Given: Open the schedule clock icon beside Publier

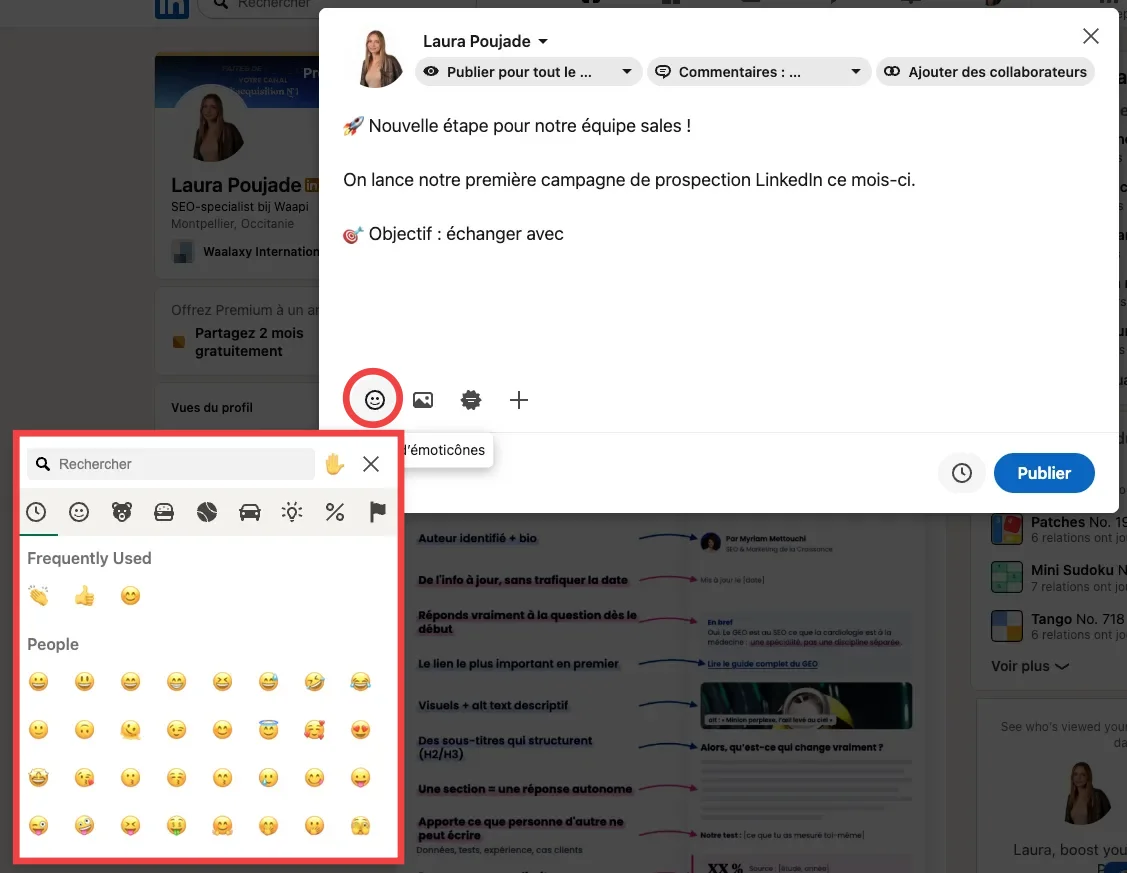Looking at the screenshot, I should pos(962,473).
